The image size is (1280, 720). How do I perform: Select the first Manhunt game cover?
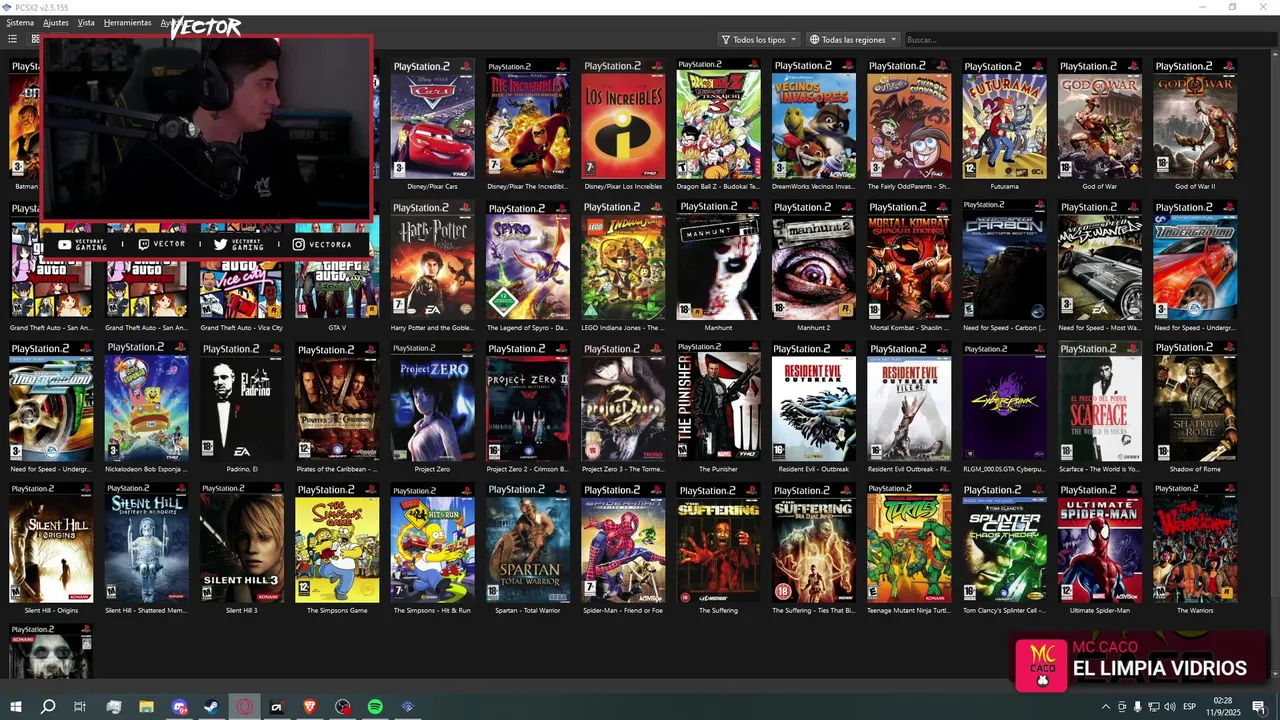click(x=718, y=260)
